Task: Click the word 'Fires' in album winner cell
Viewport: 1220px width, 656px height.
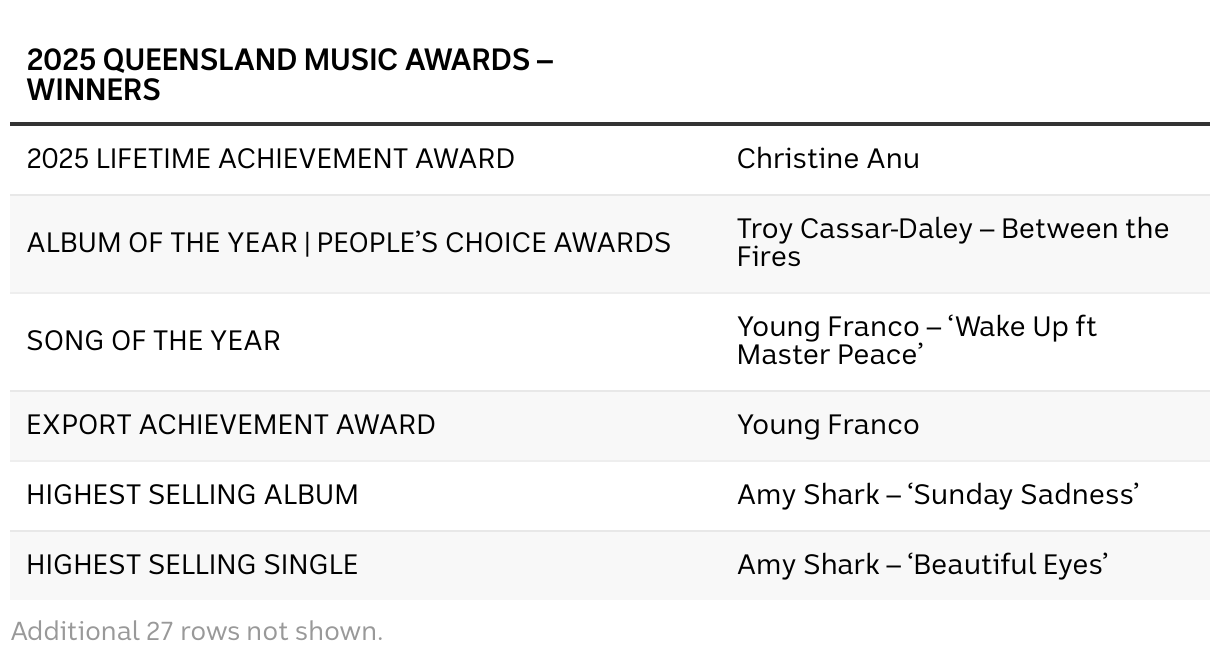Action: [x=769, y=258]
